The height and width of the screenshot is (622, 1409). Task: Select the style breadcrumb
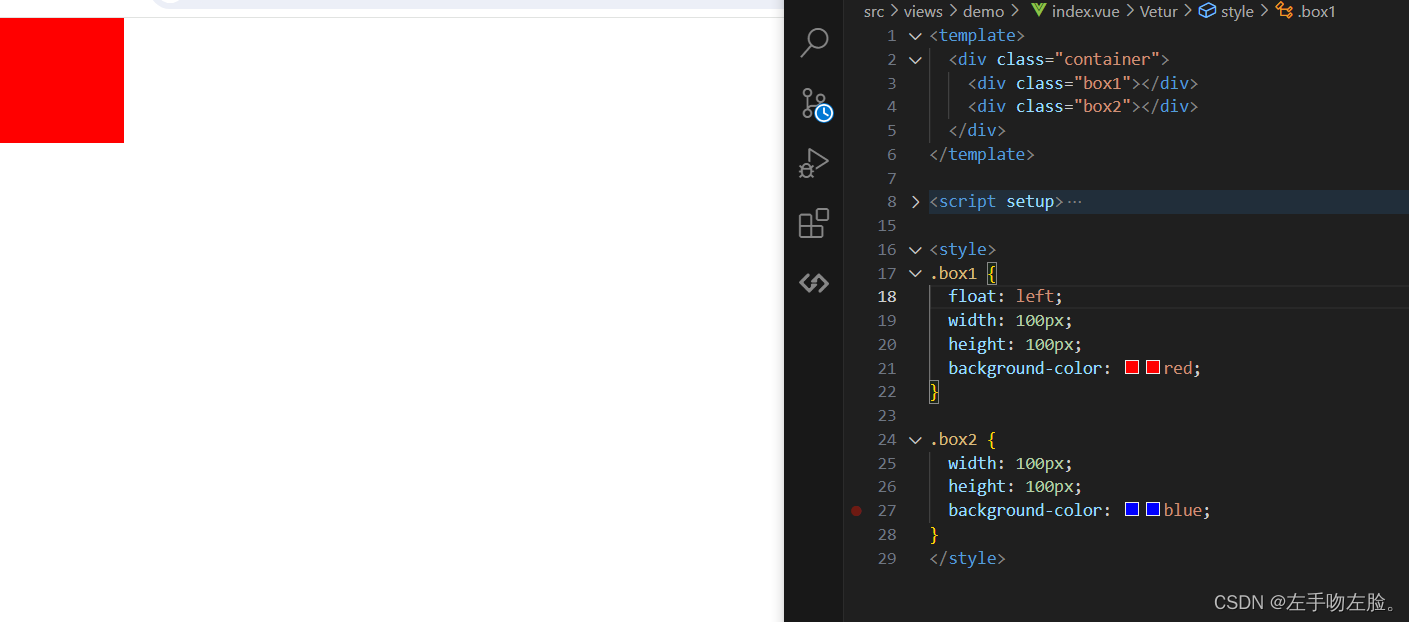(x=1237, y=12)
